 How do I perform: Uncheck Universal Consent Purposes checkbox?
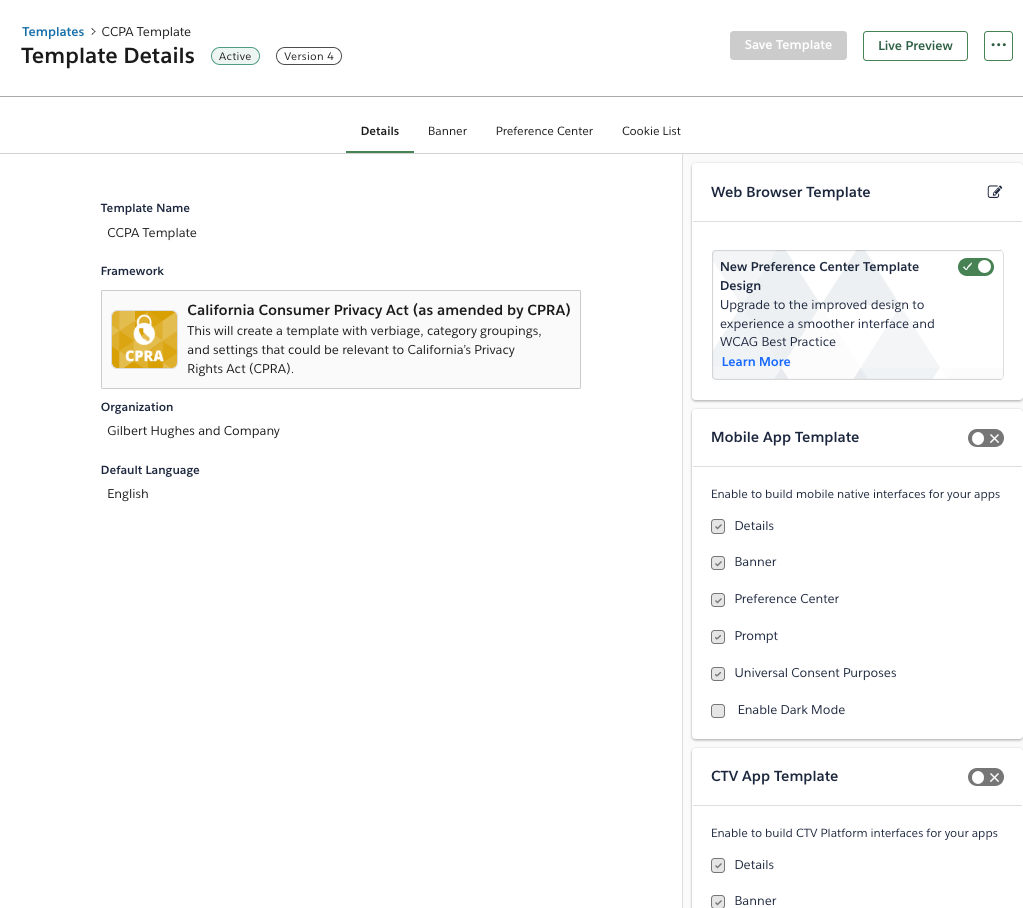tap(718, 674)
